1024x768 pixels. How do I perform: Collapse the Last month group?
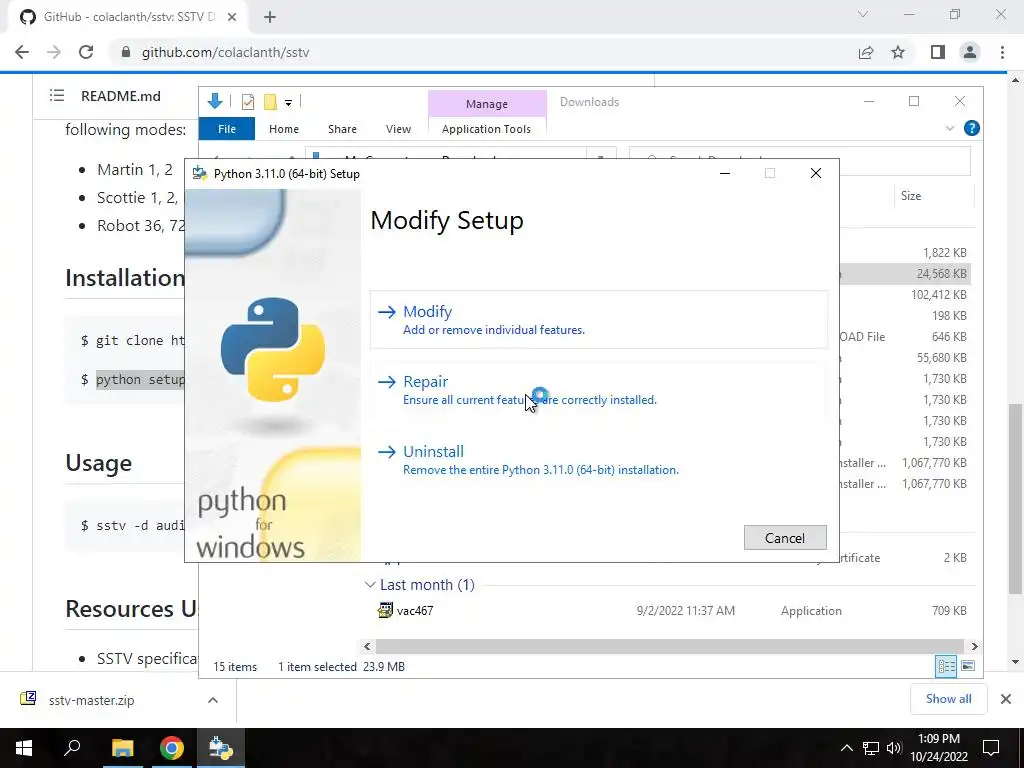[370, 584]
